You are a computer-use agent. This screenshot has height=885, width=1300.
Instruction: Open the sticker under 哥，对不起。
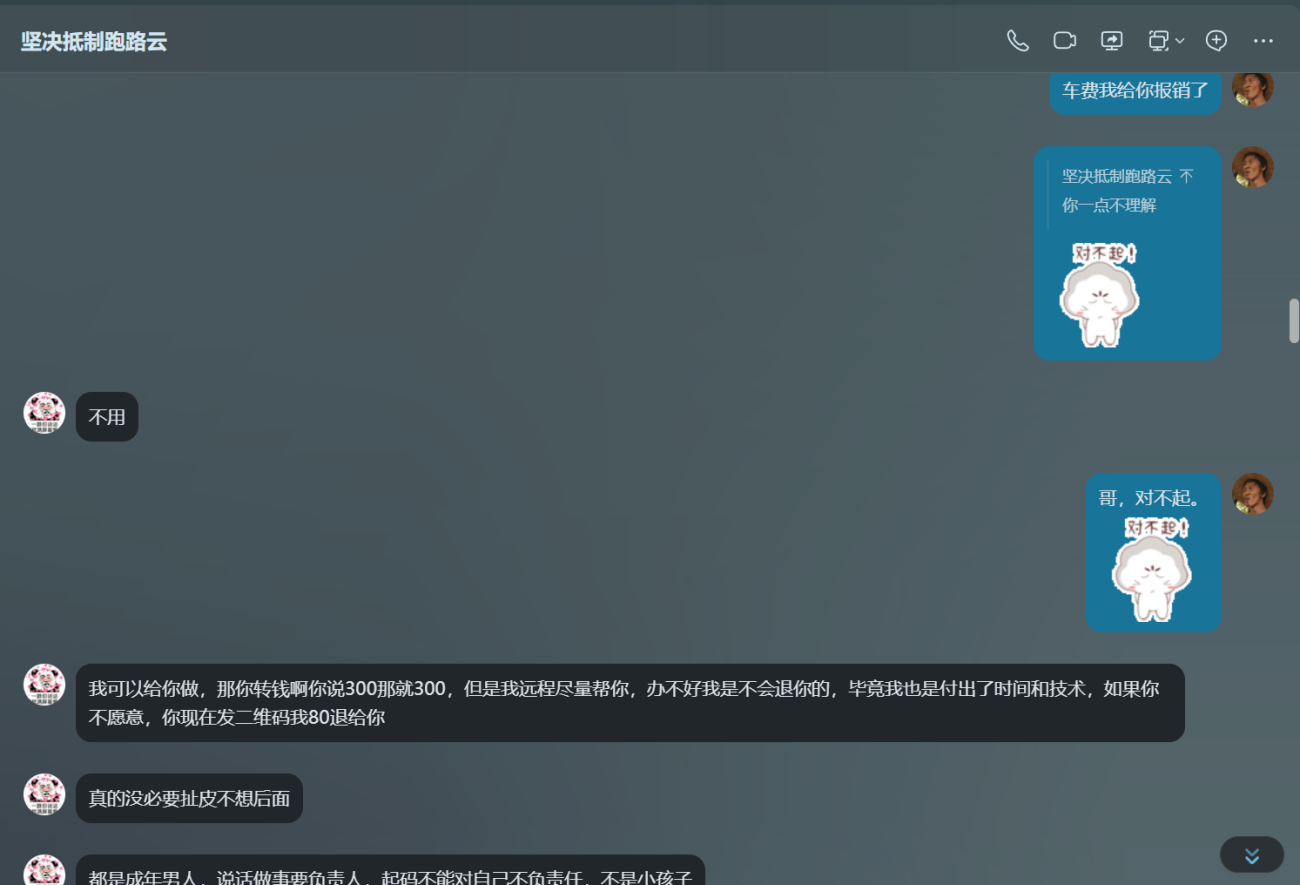1152,569
